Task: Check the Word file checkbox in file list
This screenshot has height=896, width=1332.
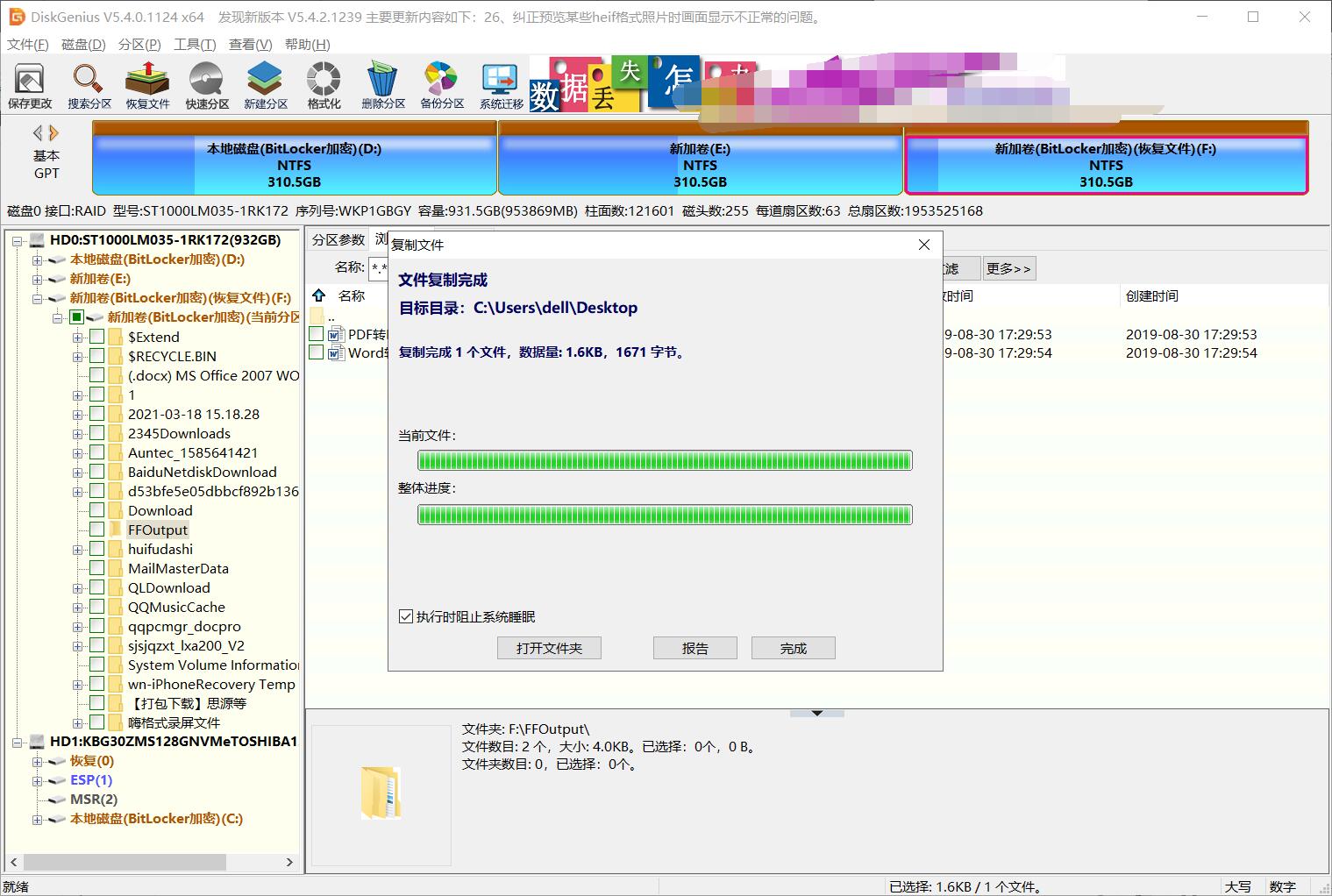Action: tap(317, 352)
